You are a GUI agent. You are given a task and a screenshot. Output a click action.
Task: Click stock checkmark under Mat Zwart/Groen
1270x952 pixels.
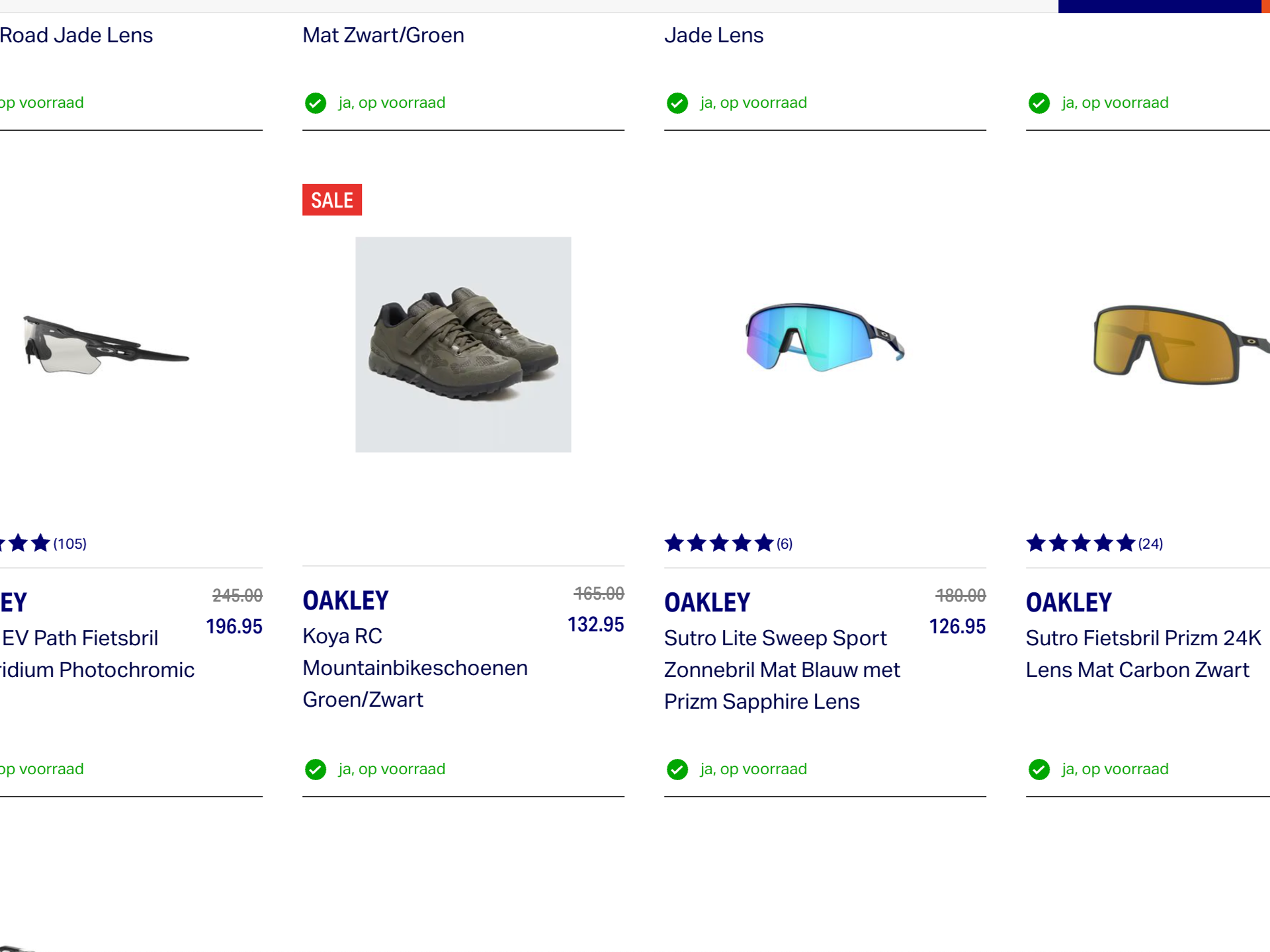[x=316, y=103]
